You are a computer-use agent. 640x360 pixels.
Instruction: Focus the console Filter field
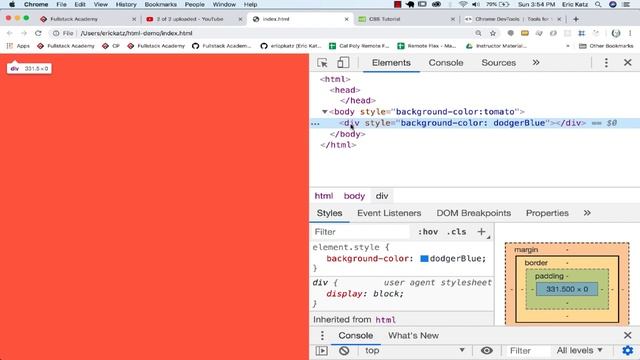[x=527, y=351]
